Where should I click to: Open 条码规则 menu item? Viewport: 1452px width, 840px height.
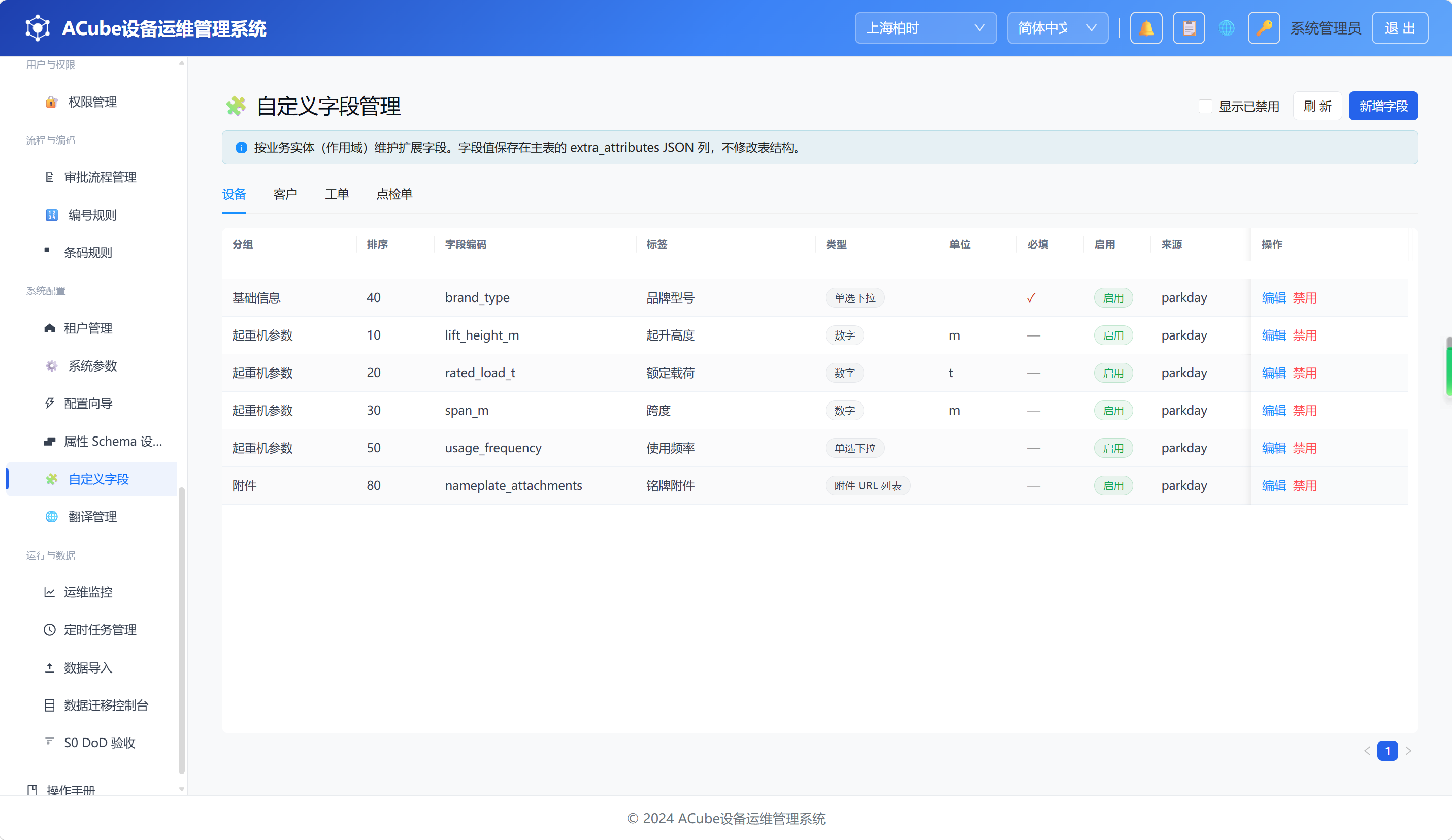(x=92, y=252)
